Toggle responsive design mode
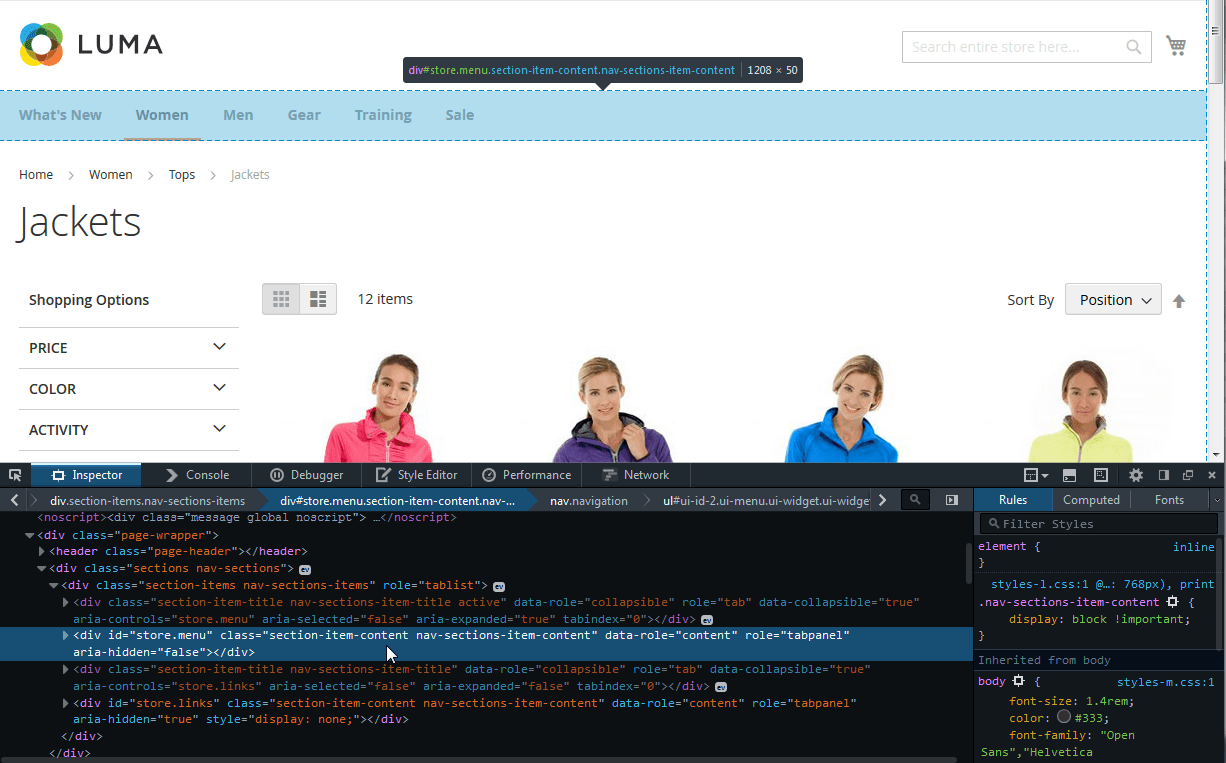This screenshot has height=763, width=1226. tap(1101, 474)
